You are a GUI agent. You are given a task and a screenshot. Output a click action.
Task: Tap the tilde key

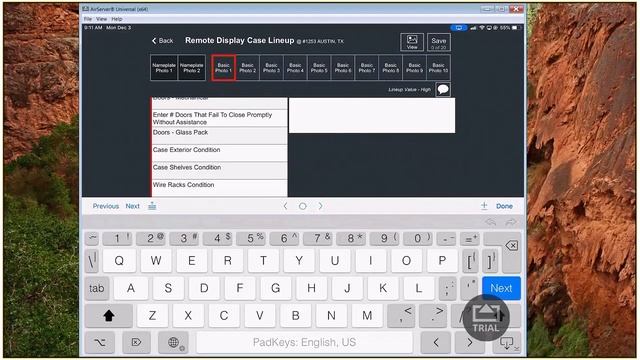pyautogui.click(x=92, y=238)
